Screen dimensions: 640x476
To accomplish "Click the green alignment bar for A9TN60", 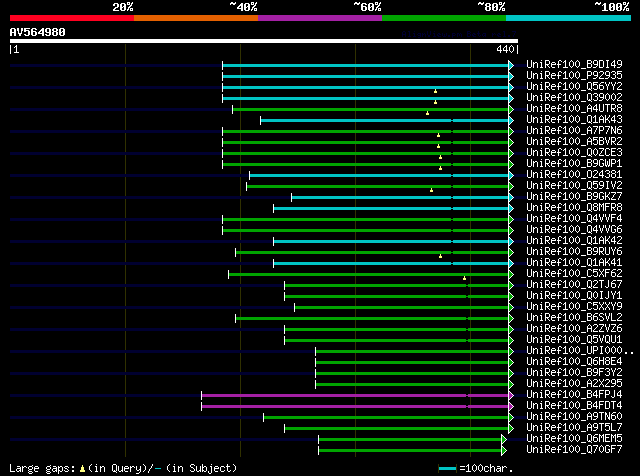I will [386, 417].
